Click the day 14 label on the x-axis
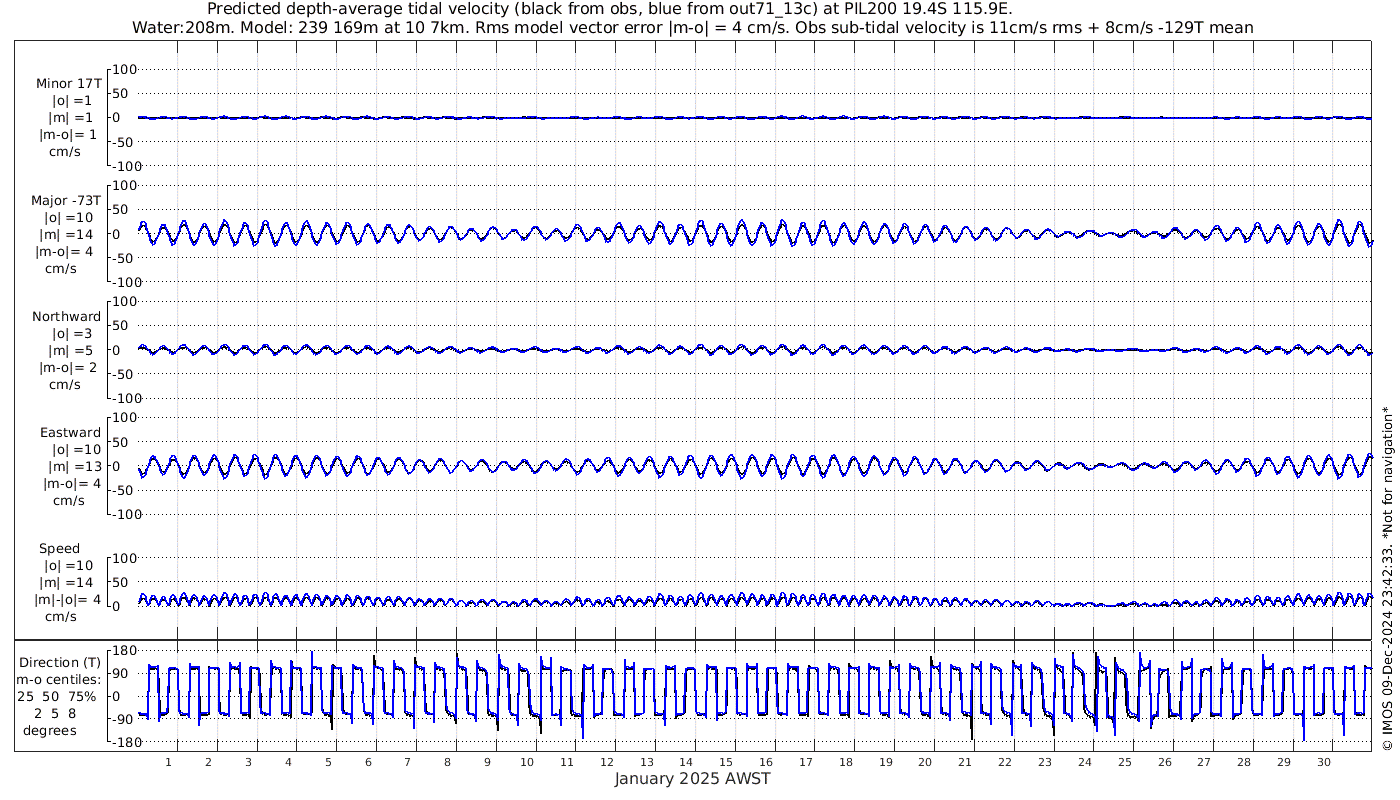The width and height of the screenshot is (1400, 800). [686, 762]
